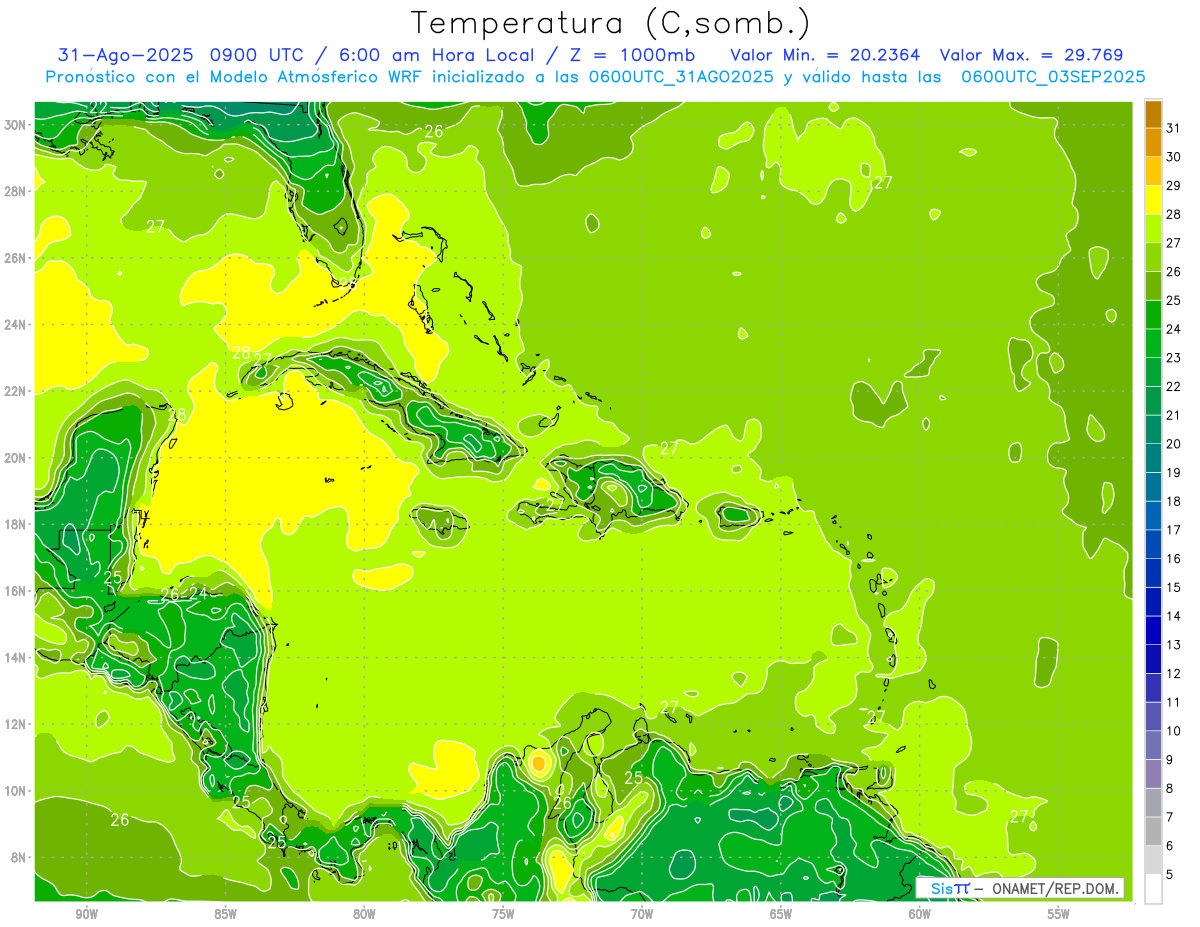The image size is (1200, 927).
Task: Click the legend scale number "20"
Action: point(1174,444)
